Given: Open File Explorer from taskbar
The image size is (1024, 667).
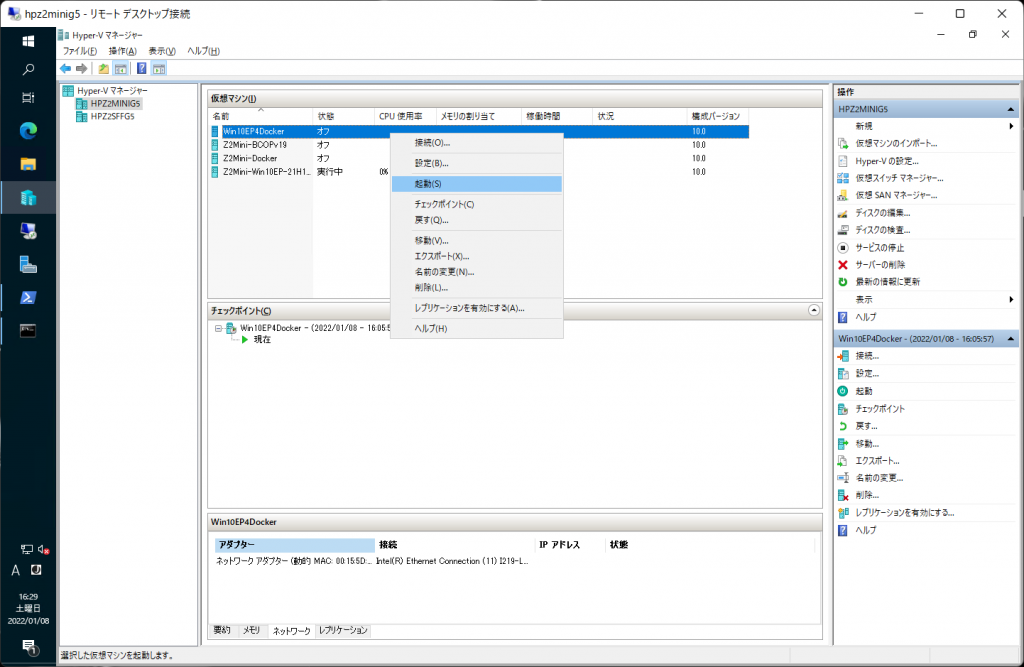Looking at the screenshot, I should pyautogui.click(x=28, y=164).
